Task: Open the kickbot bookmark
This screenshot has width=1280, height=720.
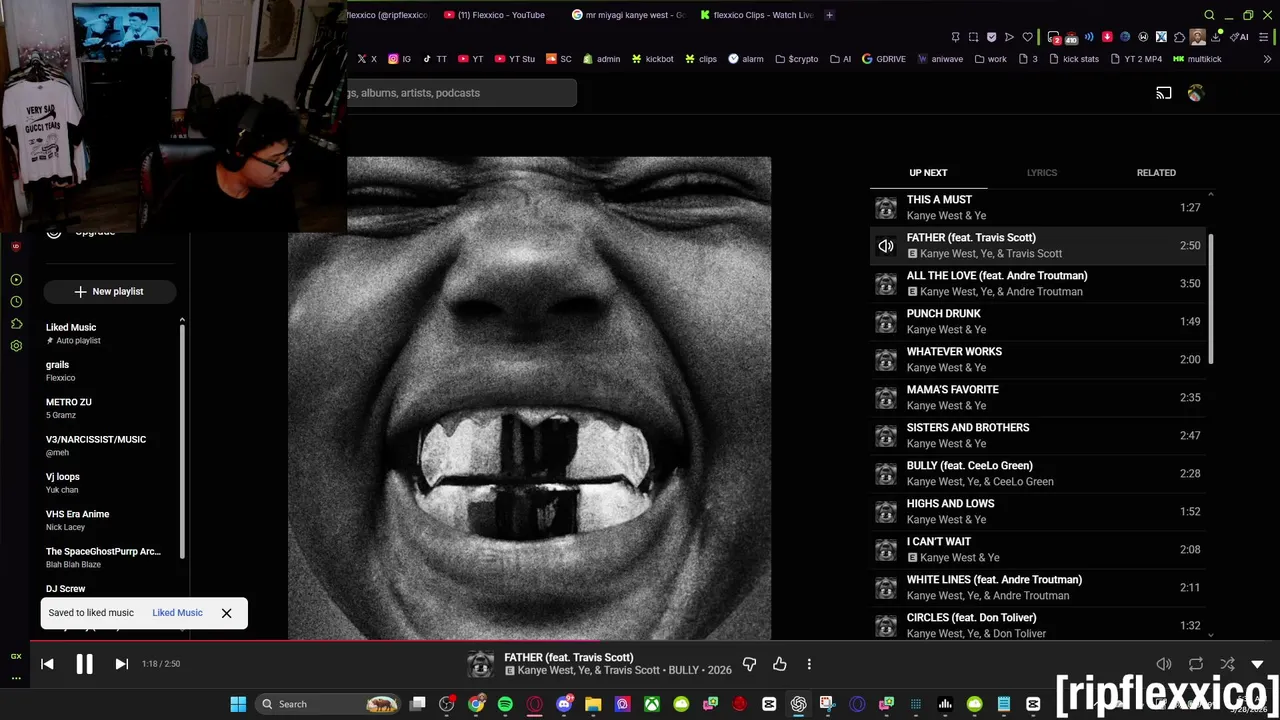Action: tap(652, 59)
